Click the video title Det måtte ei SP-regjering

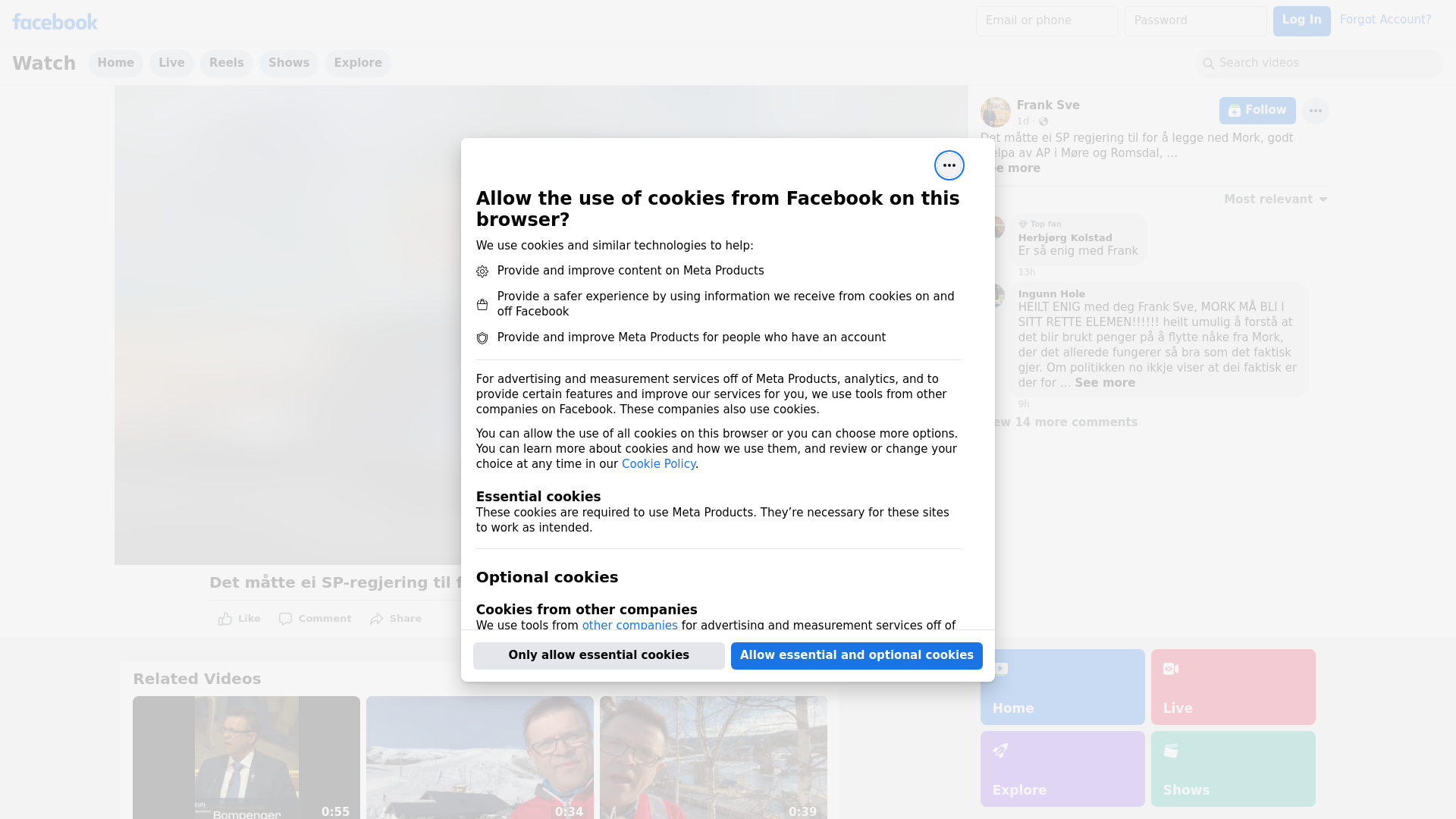coord(335,582)
